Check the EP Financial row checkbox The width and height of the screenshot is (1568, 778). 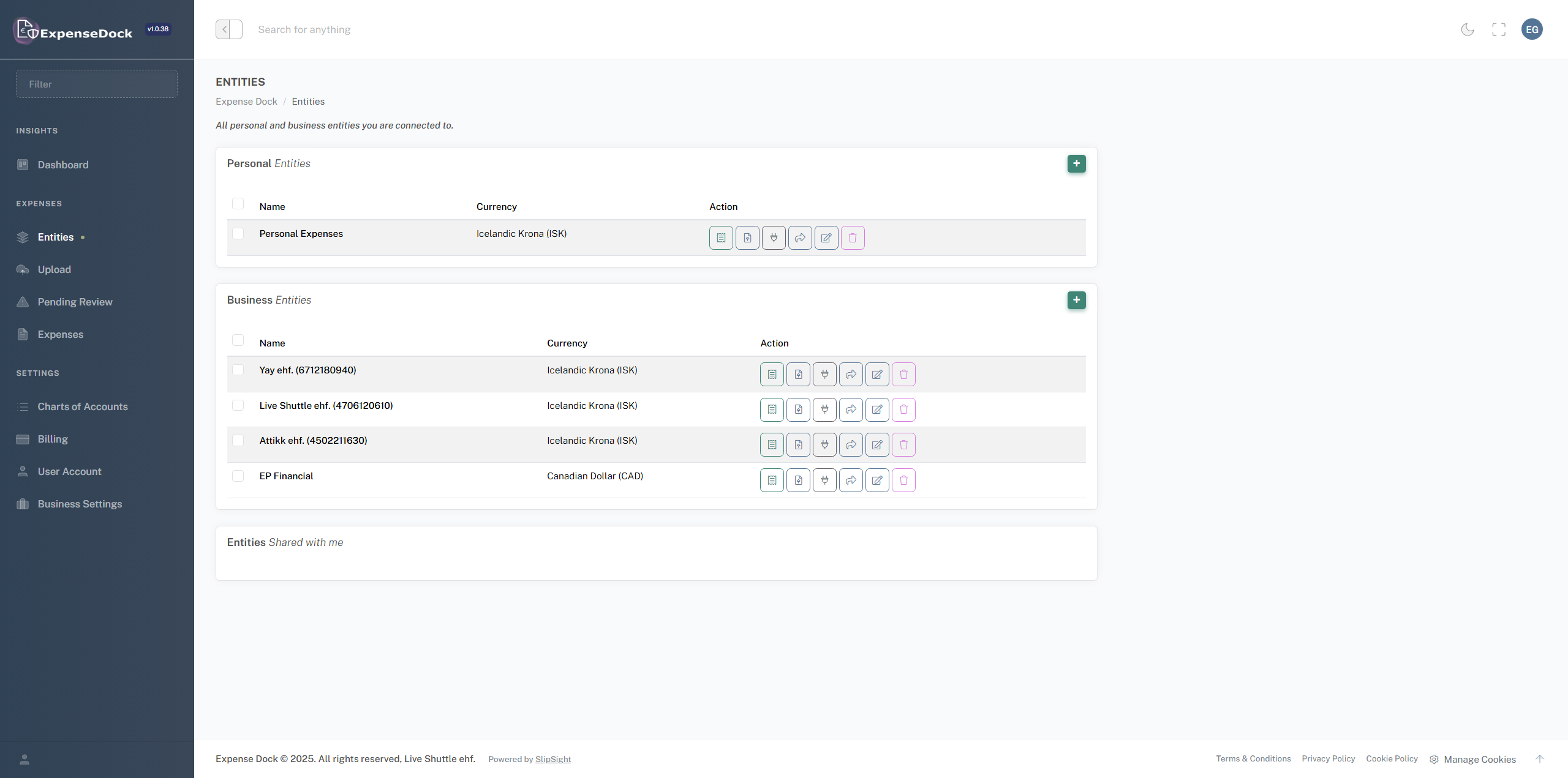[x=238, y=476]
